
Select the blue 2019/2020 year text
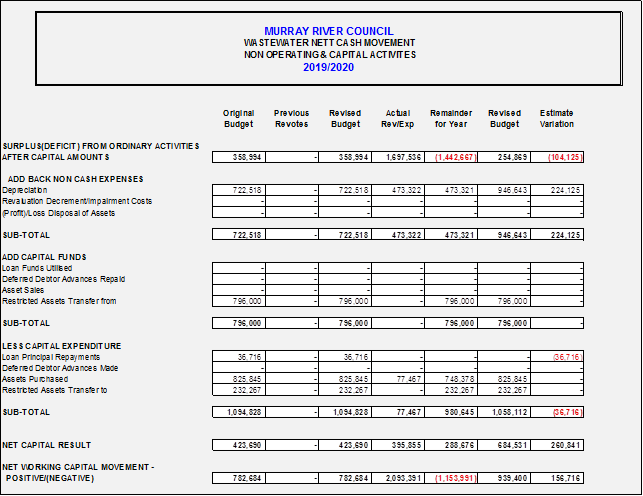tap(328, 67)
